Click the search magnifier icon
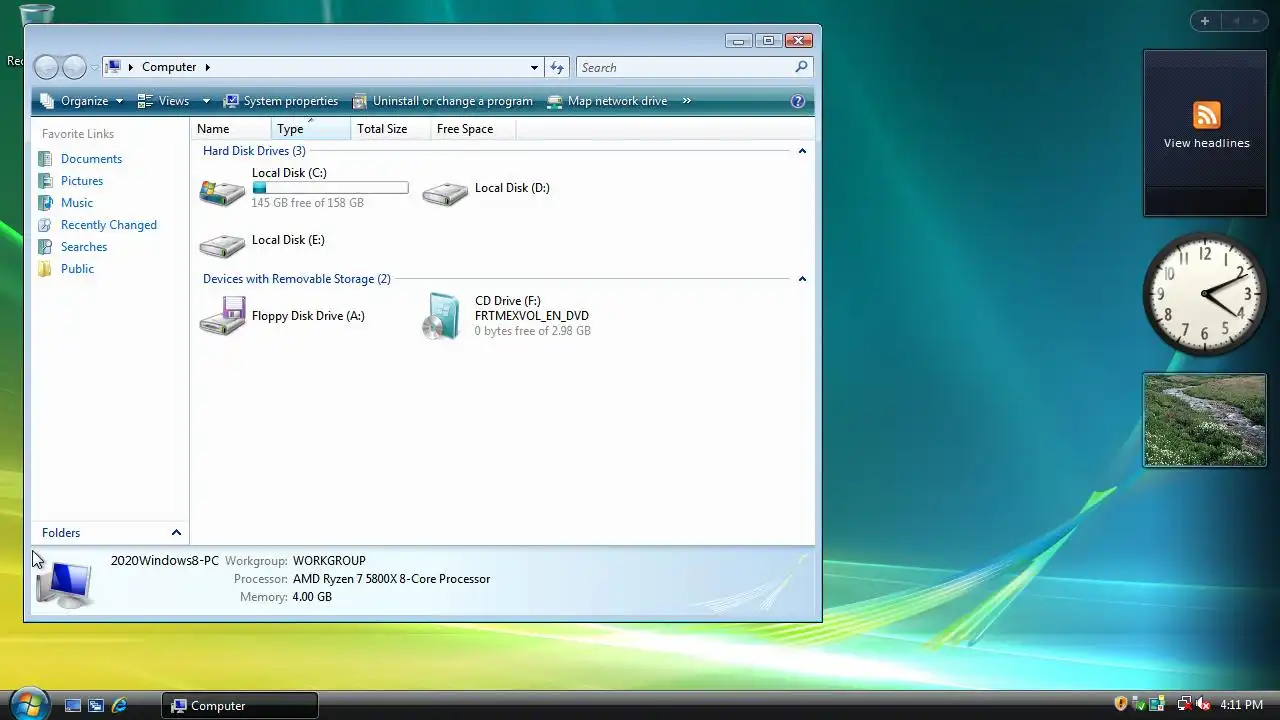 click(801, 67)
